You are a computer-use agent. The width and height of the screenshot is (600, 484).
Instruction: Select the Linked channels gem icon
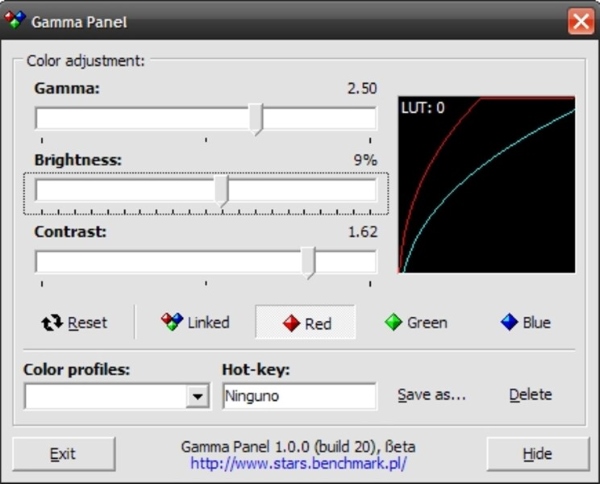pos(172,322)
